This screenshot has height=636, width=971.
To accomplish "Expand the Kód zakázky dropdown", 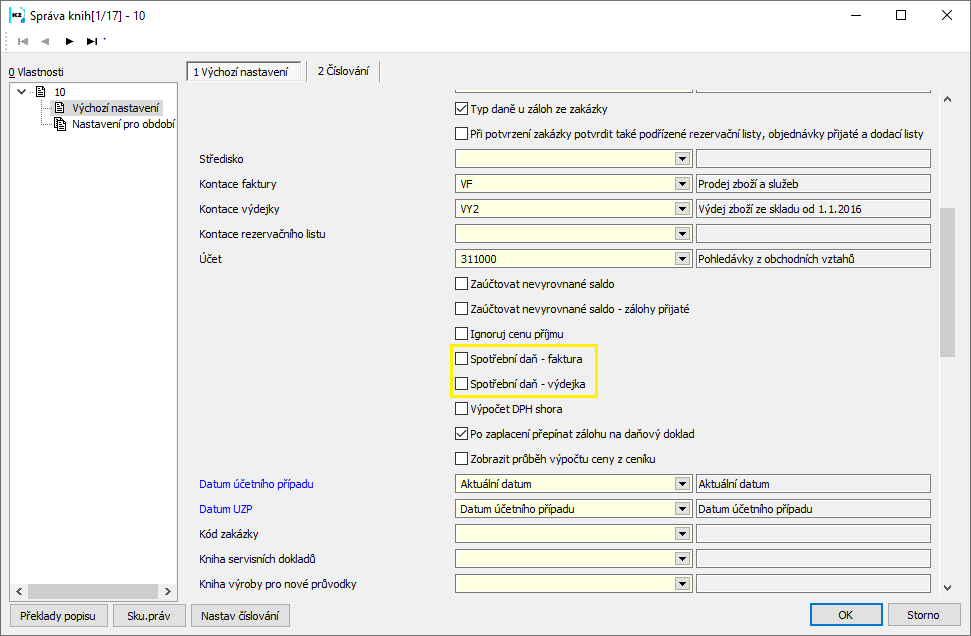I will coord(682,534).
